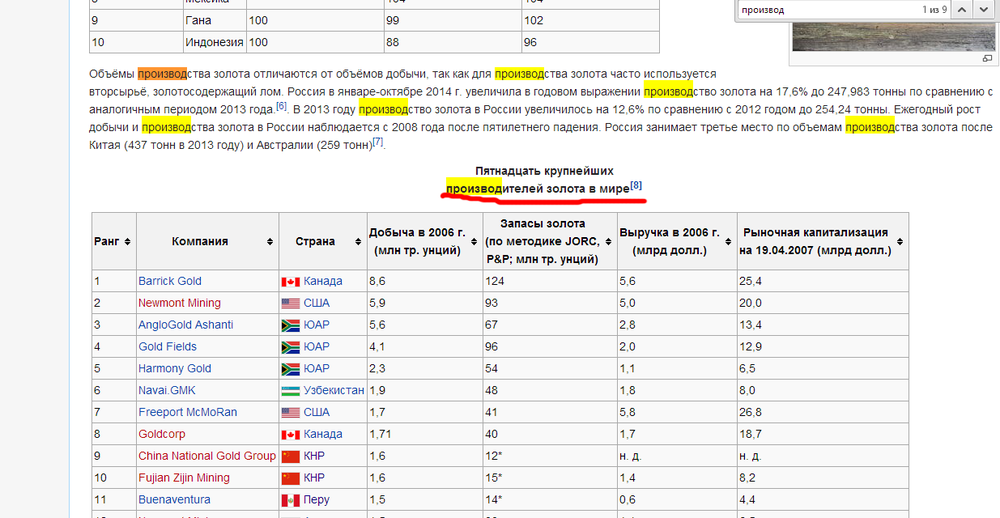1000x518 pixels.
Task: Click value «1,71» in Goldcorp row
Action: [x=380, y=434]
